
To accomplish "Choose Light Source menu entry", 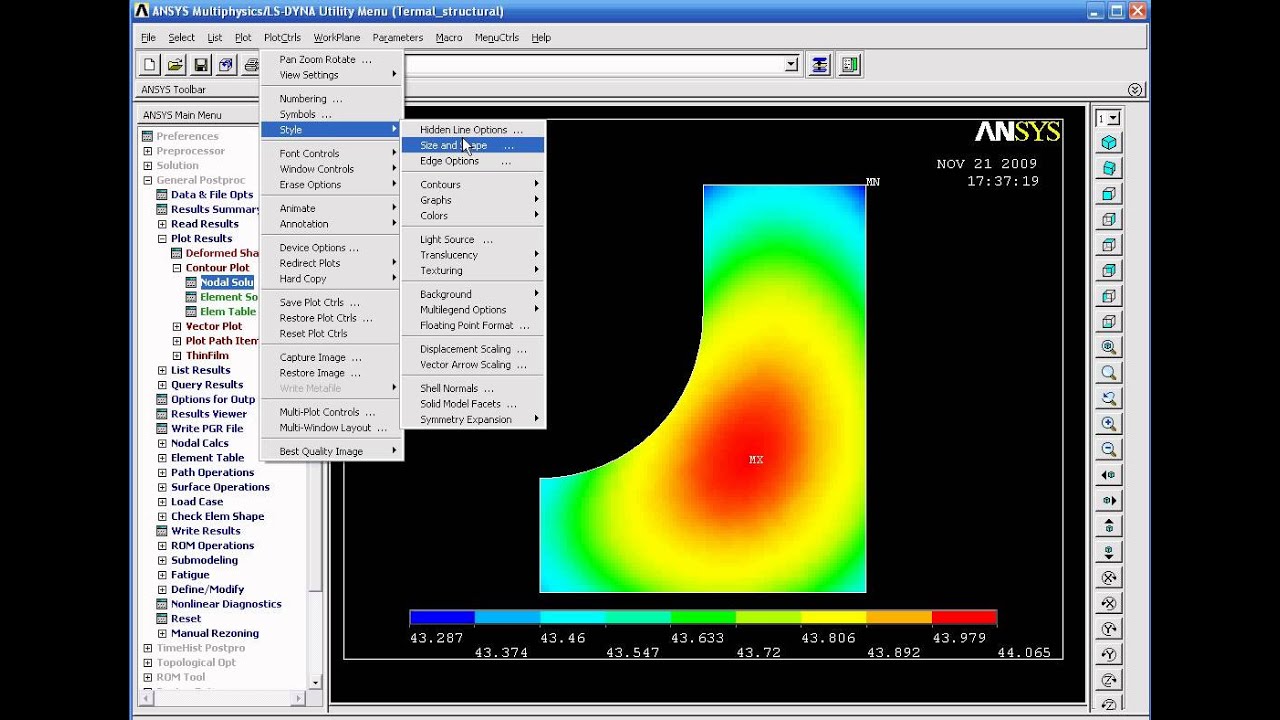I will (x=473, y=240).
